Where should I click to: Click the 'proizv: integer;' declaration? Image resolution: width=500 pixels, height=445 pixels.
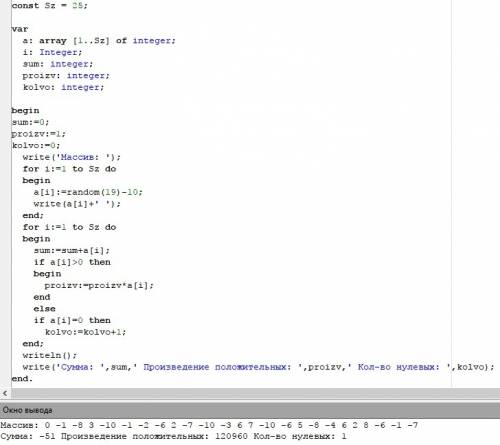(66, 76)
